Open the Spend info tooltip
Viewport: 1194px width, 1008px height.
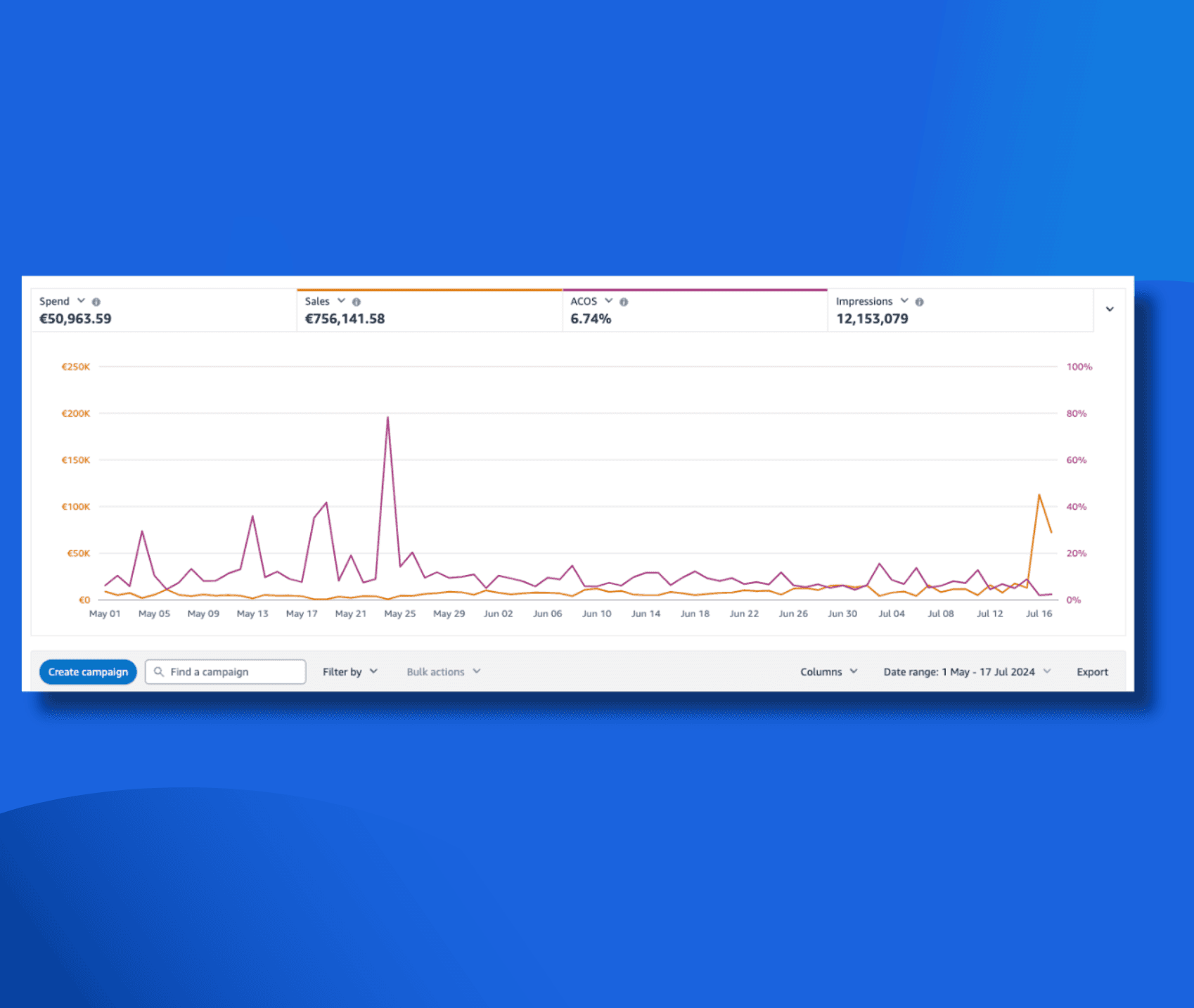tap(96, 301)
